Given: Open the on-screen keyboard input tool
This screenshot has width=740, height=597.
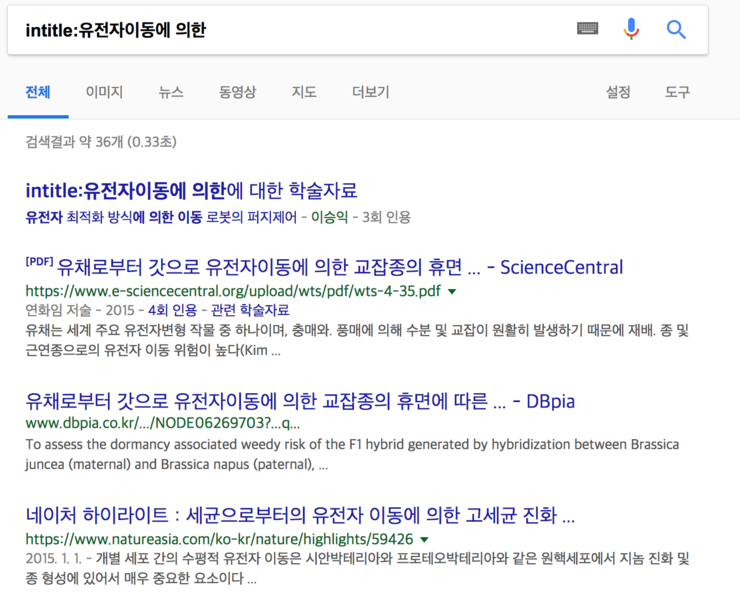Looking at the screenshot, I should (588, 29).
